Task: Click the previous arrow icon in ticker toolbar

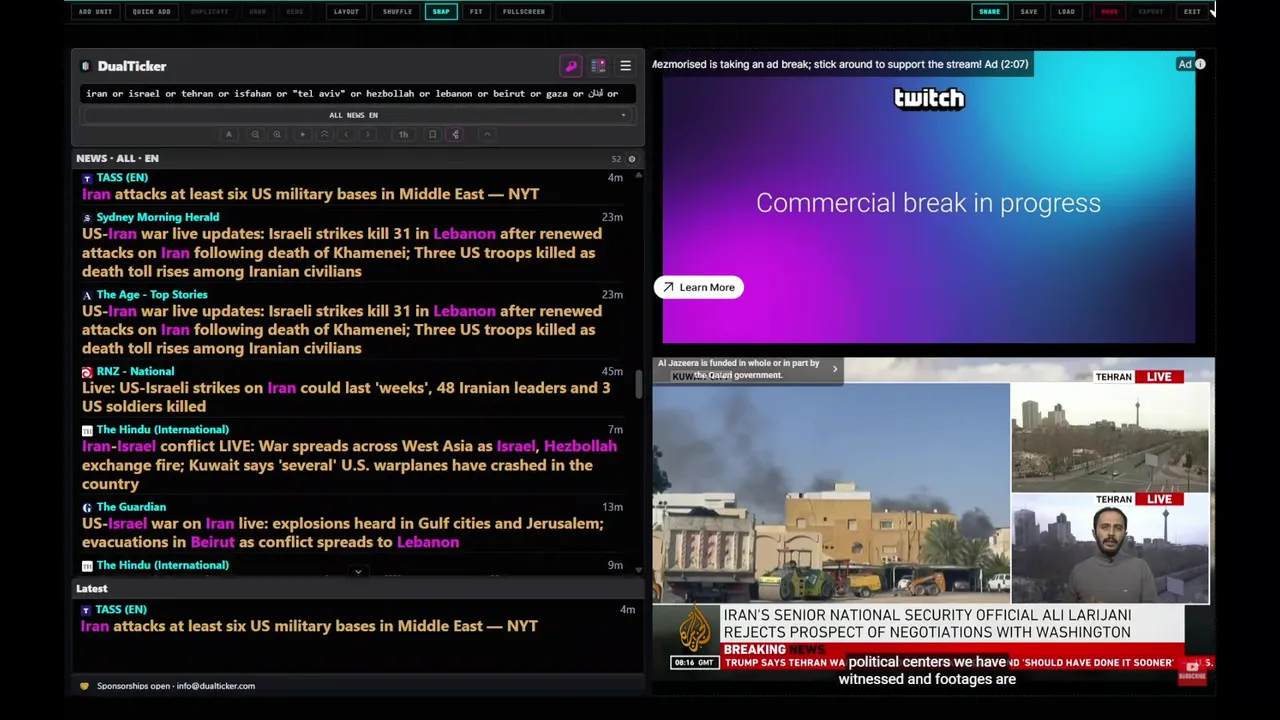Action: click(x=346, y=134)
